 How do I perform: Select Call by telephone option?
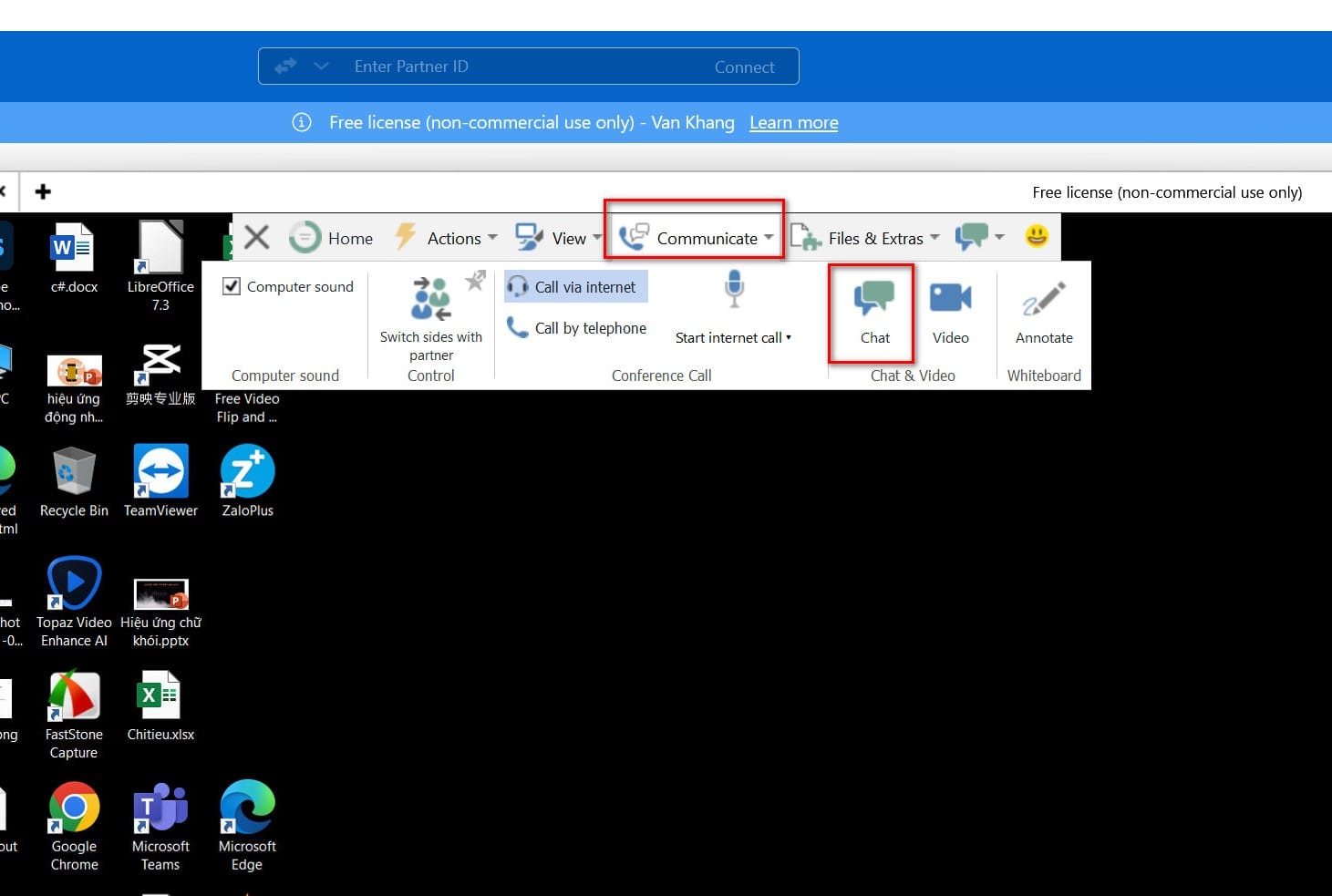point(577,328)
